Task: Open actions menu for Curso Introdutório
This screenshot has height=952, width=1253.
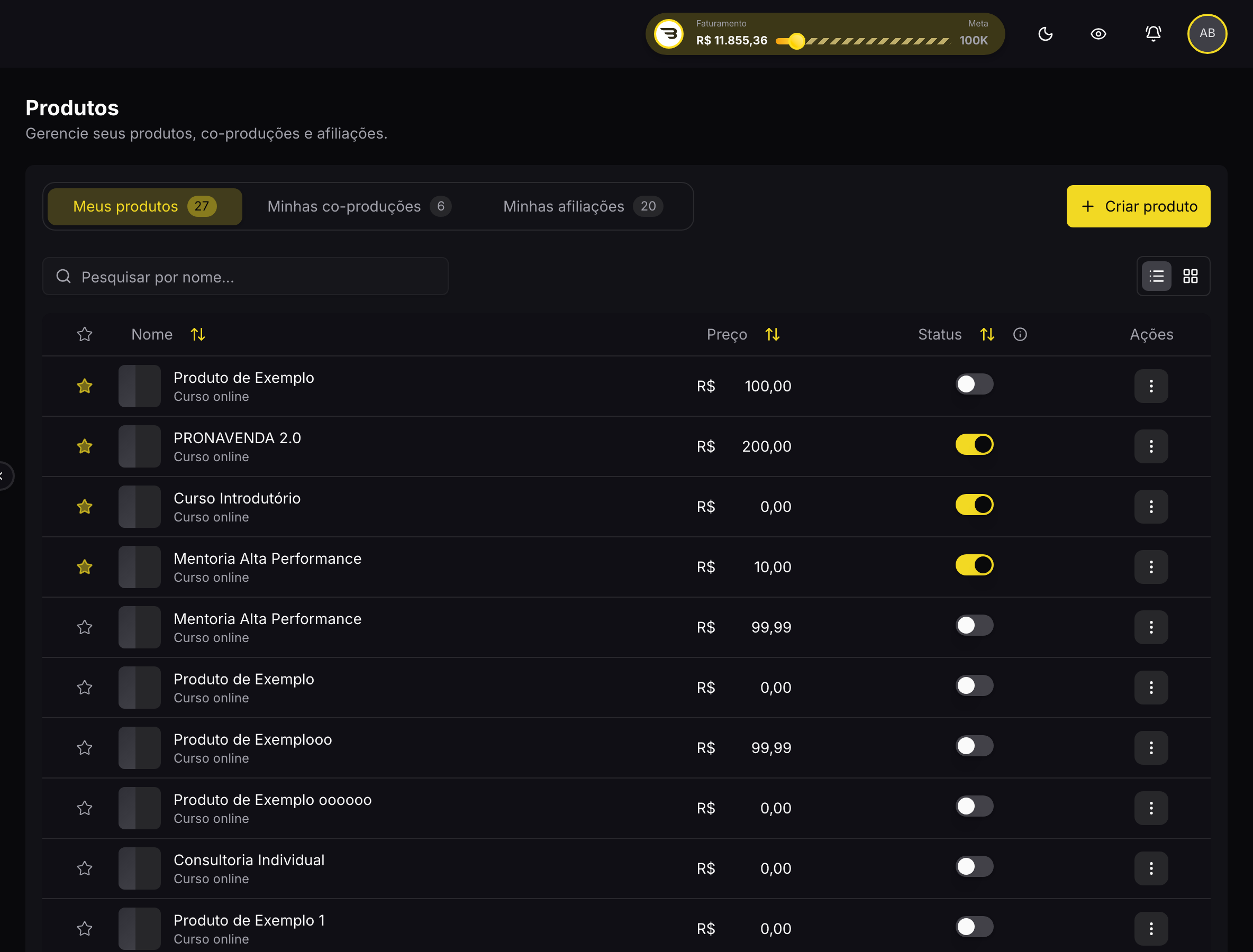Action: (x=1151, y=507)
